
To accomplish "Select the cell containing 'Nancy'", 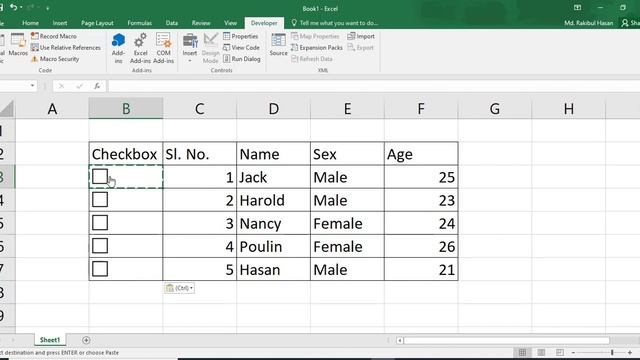I will tap(273, 223).
